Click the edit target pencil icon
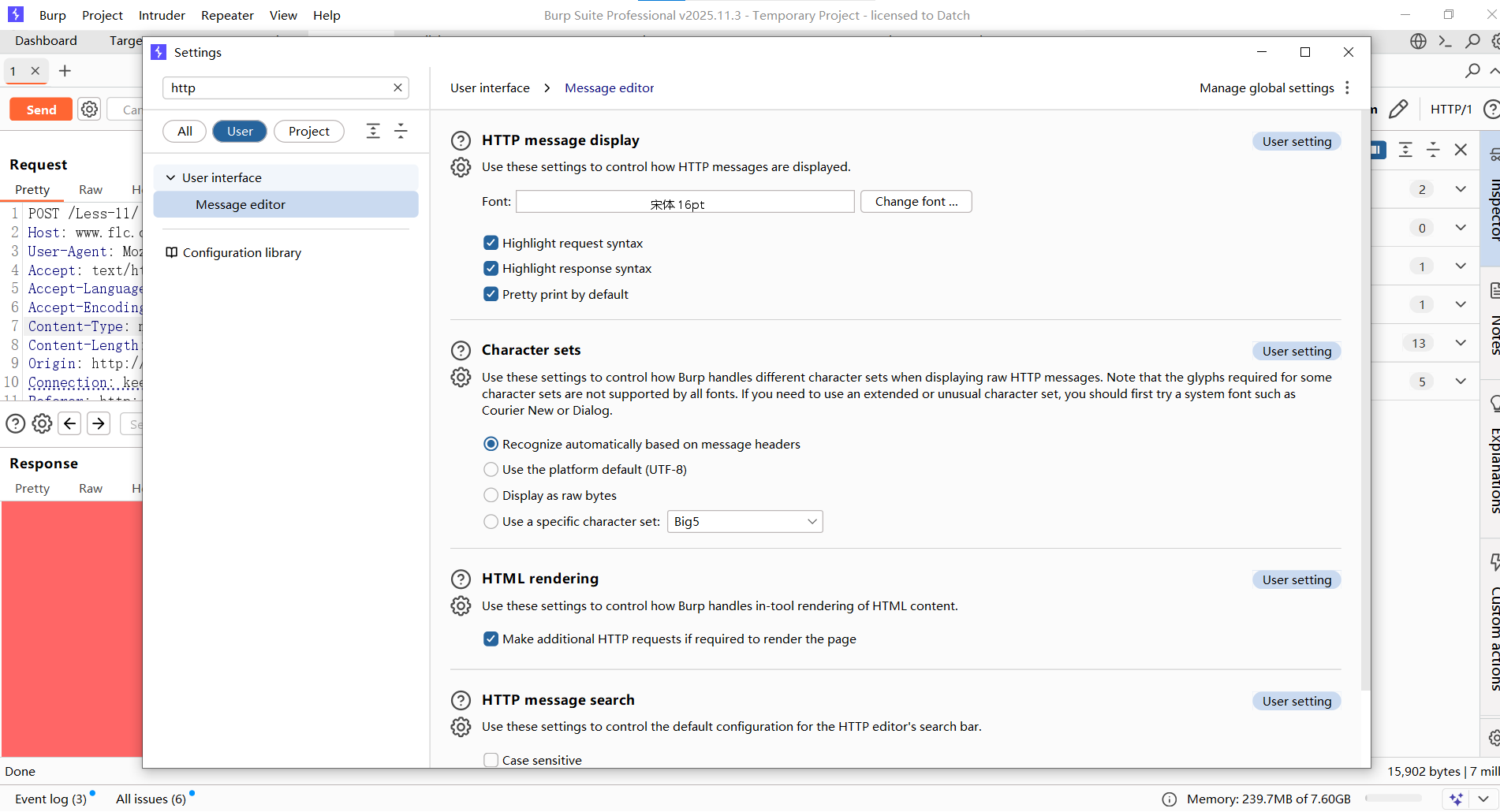 pyautogui.click(x=1398, y=109)
